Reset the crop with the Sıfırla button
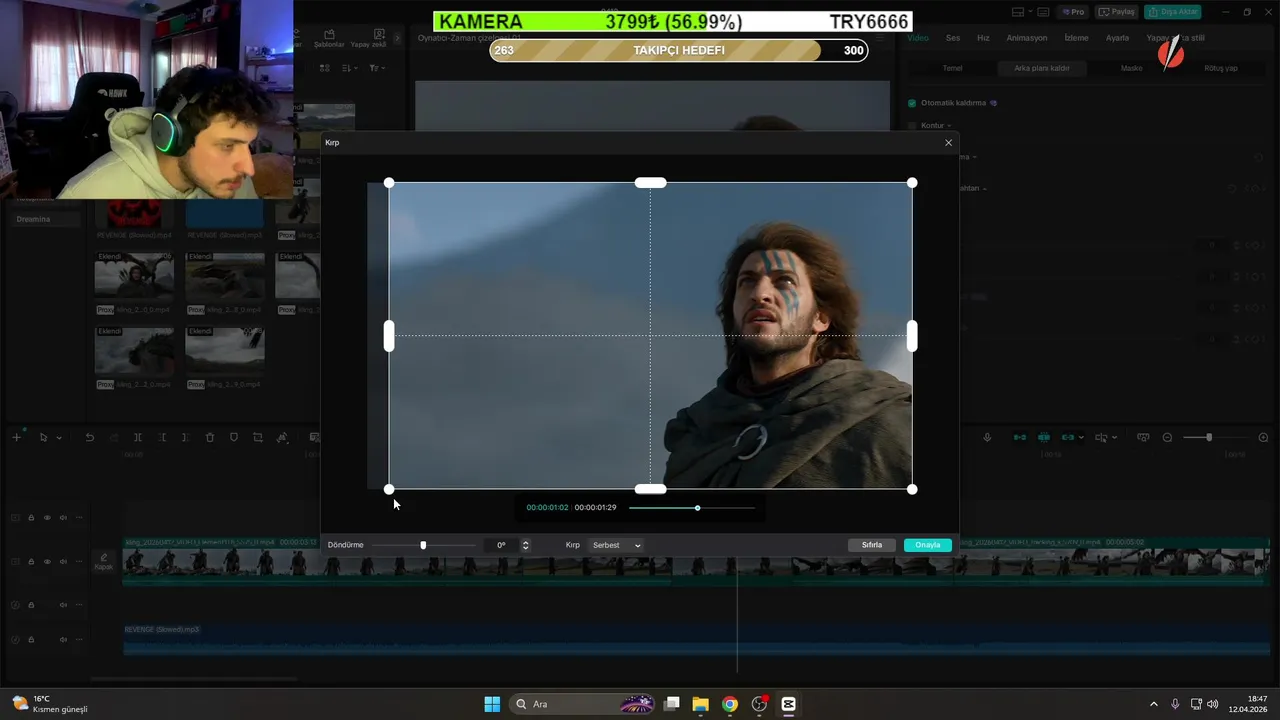 pyautogui.click(x=872, y=545)
